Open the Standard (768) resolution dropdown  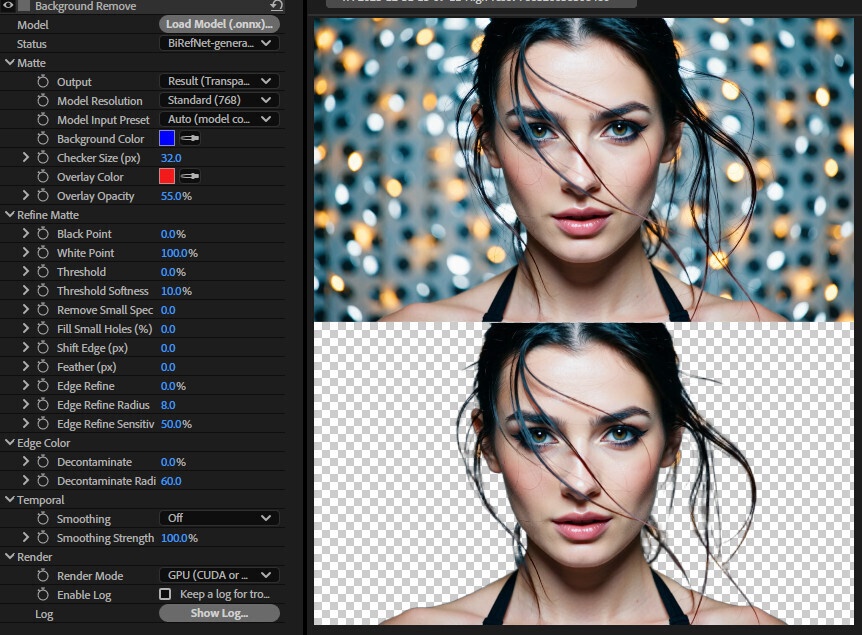point(219,100)
